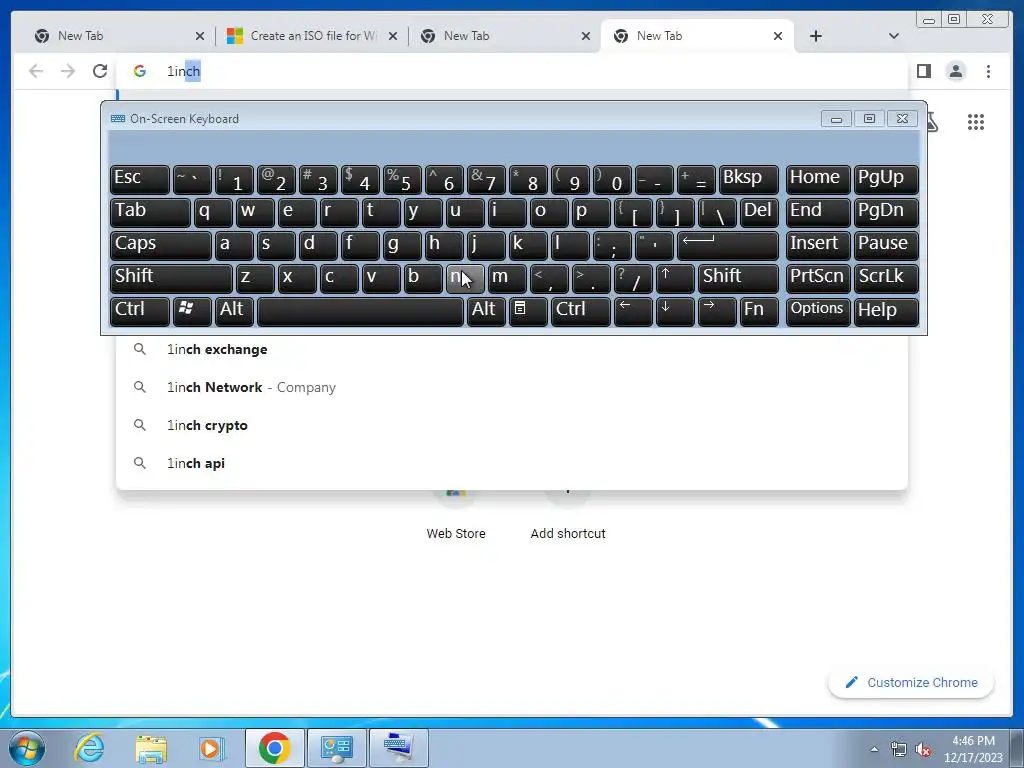Viewport: 1024px width, 768px height.
Task: Toggle the Chrome side panel icon
Action: point(923,71)
